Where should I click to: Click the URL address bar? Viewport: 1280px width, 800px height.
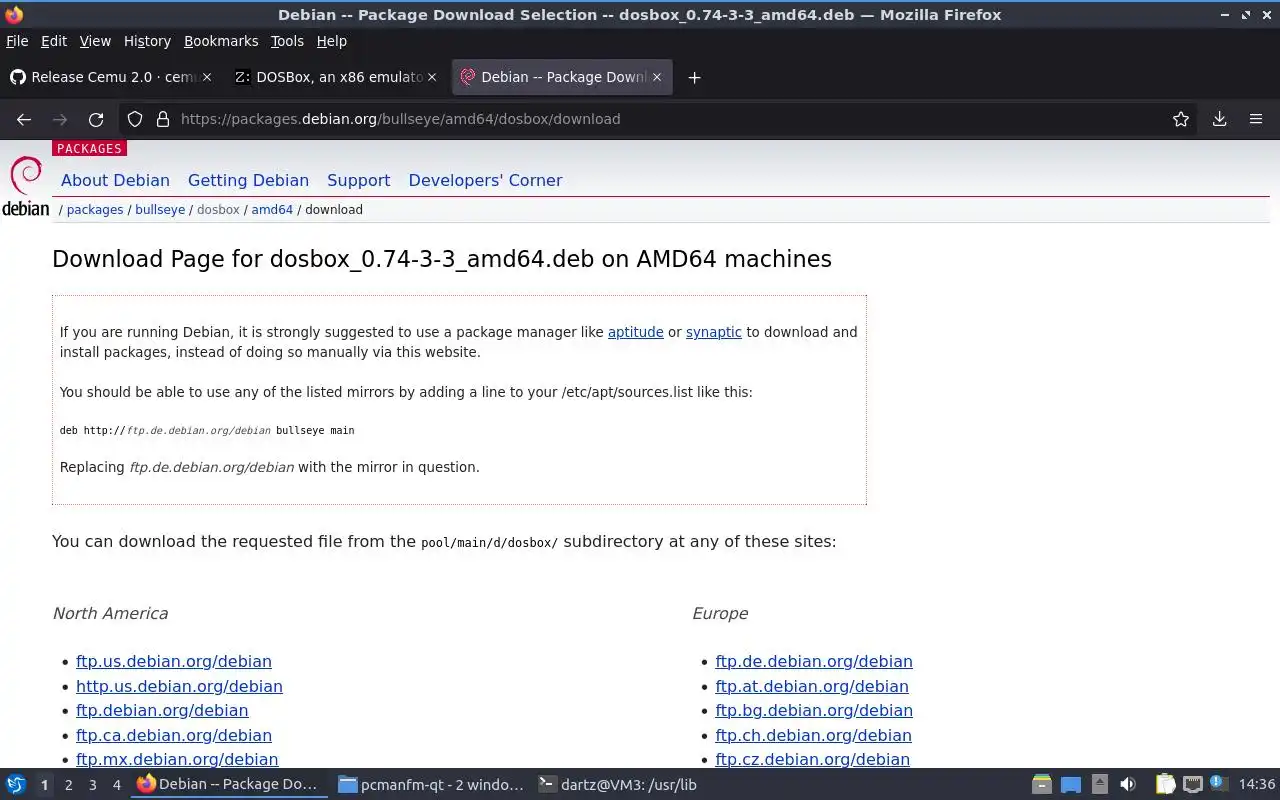coord(660,119)
